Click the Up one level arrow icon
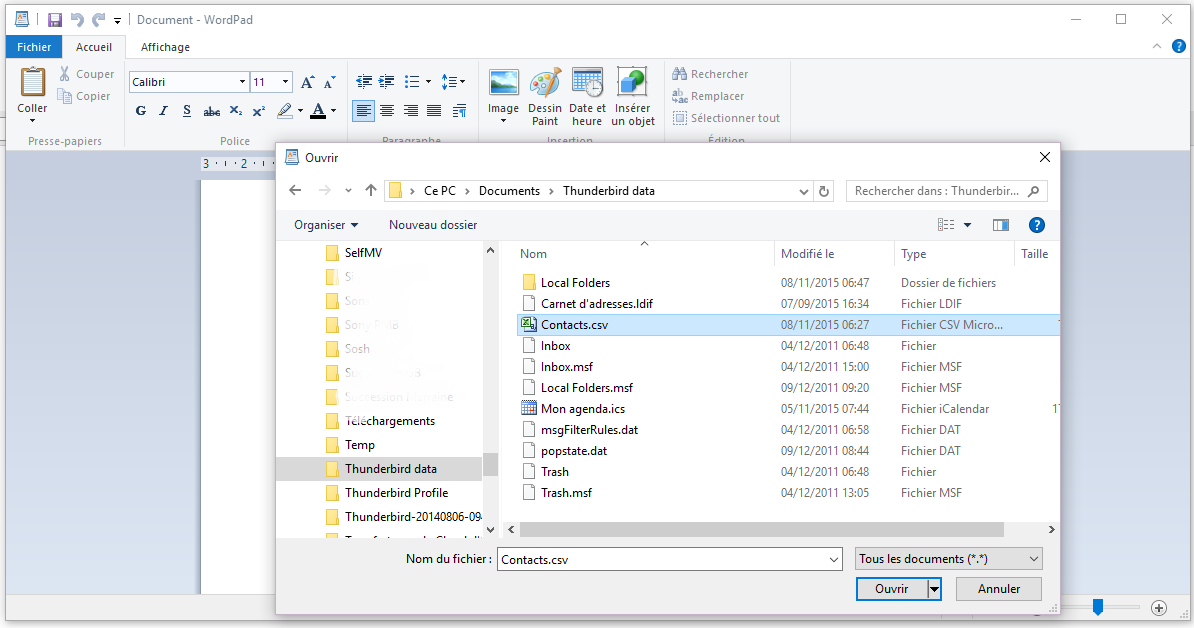 pos(371,191)
